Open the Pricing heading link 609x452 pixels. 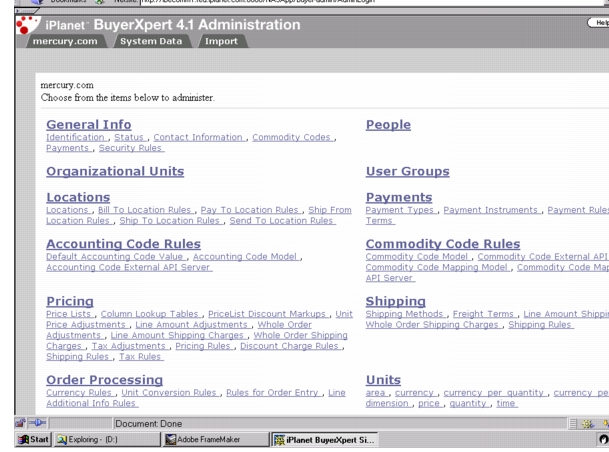tap(70, 301)
